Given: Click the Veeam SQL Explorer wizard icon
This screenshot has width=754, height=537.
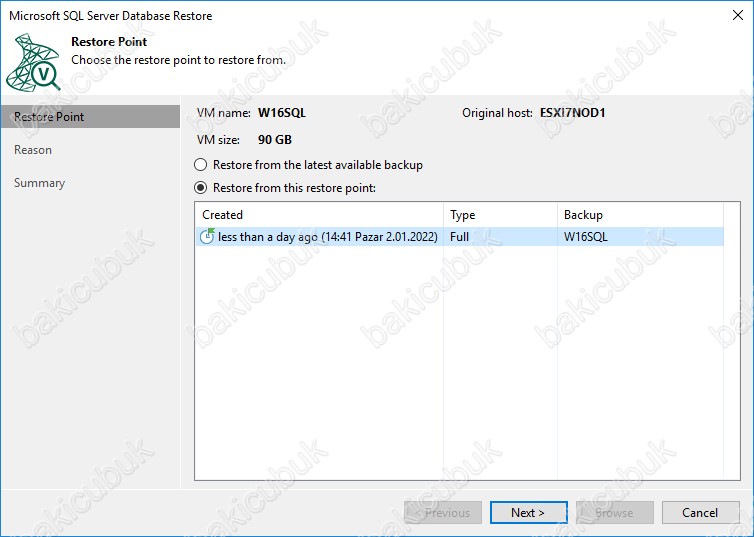Looking at the screenshot, I should 33,62.
